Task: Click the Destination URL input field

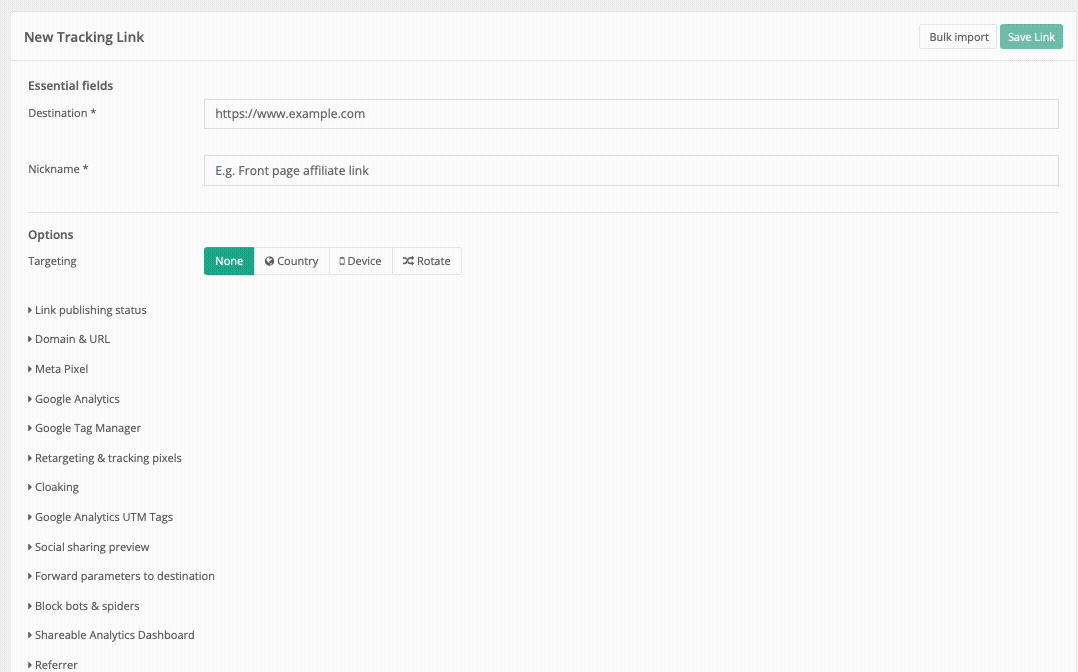Action: [631, 113]
